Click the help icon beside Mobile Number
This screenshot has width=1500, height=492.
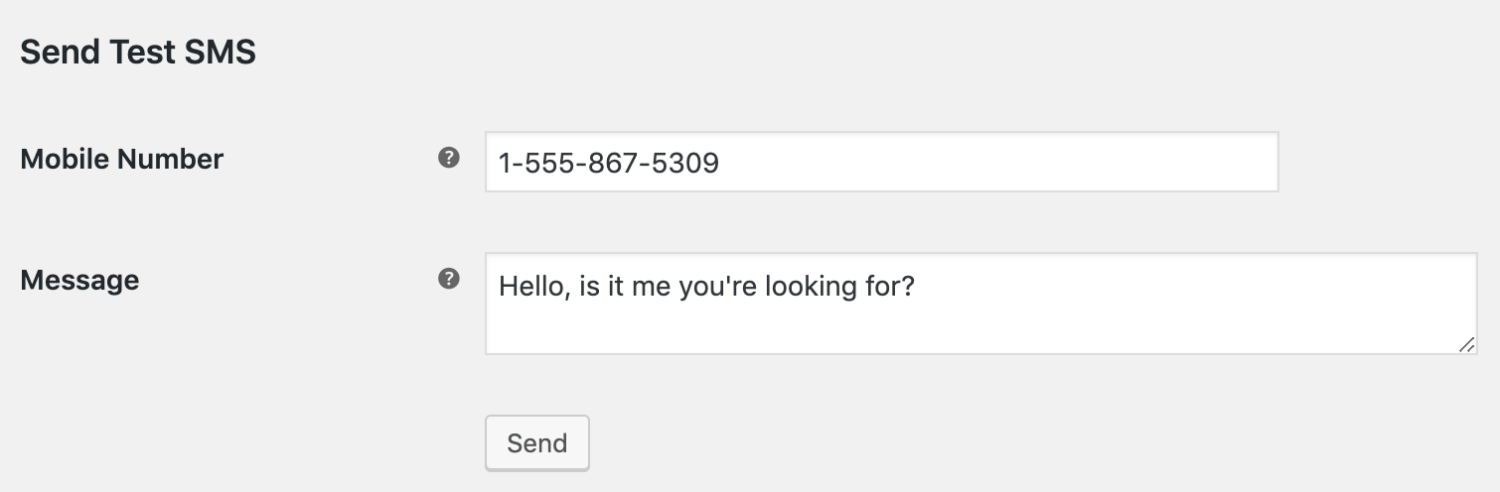tap(449, 158)
